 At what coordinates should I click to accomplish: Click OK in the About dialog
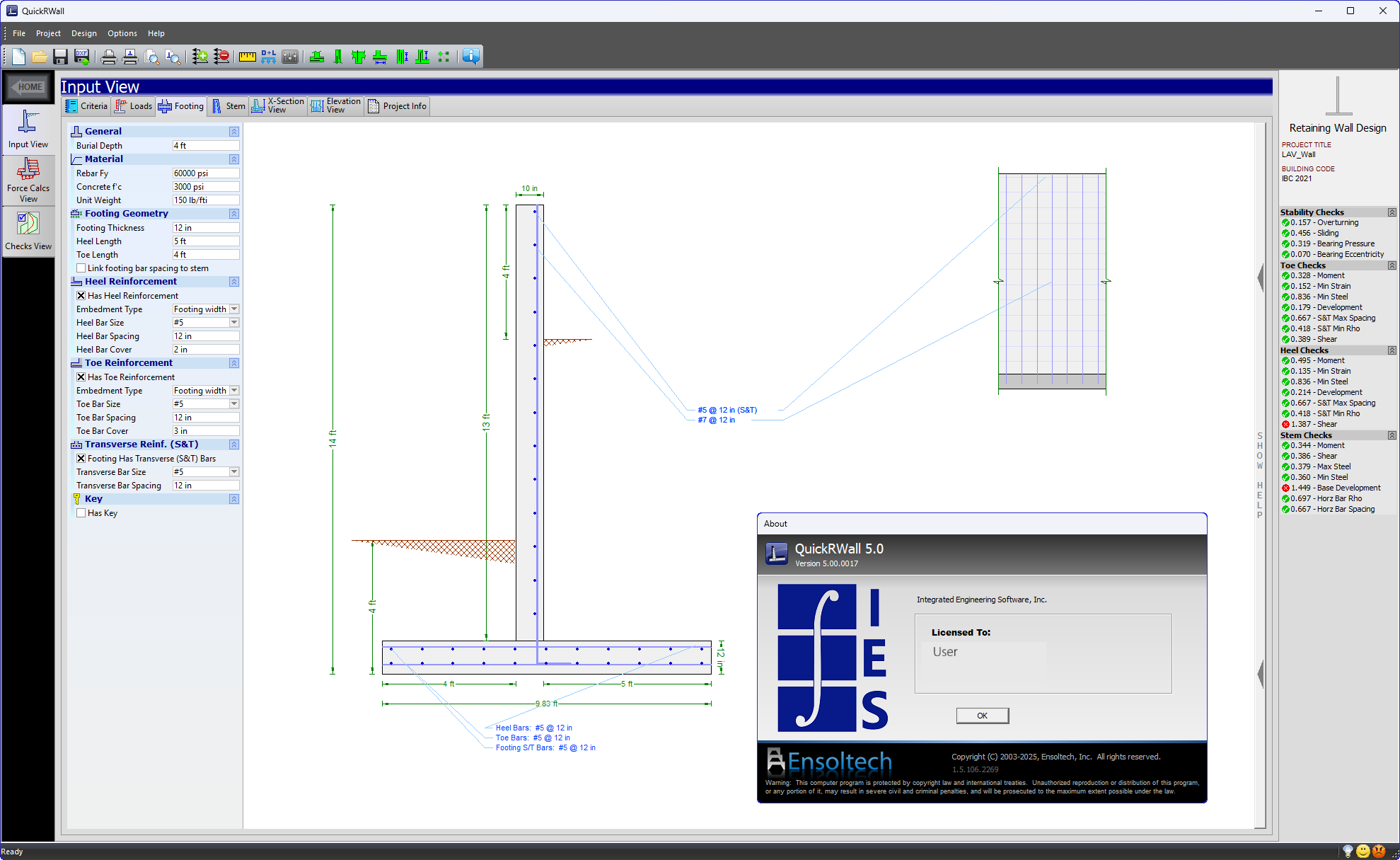coord(982,716)
